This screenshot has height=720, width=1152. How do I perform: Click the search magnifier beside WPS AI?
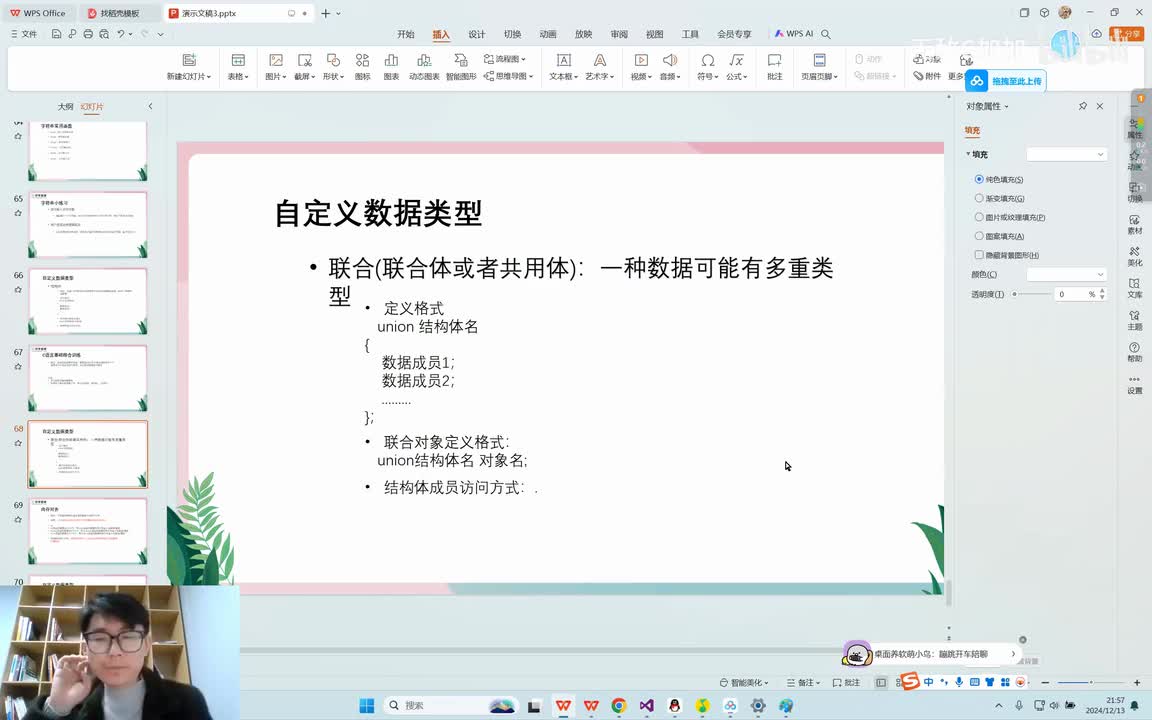pos(826,34)
